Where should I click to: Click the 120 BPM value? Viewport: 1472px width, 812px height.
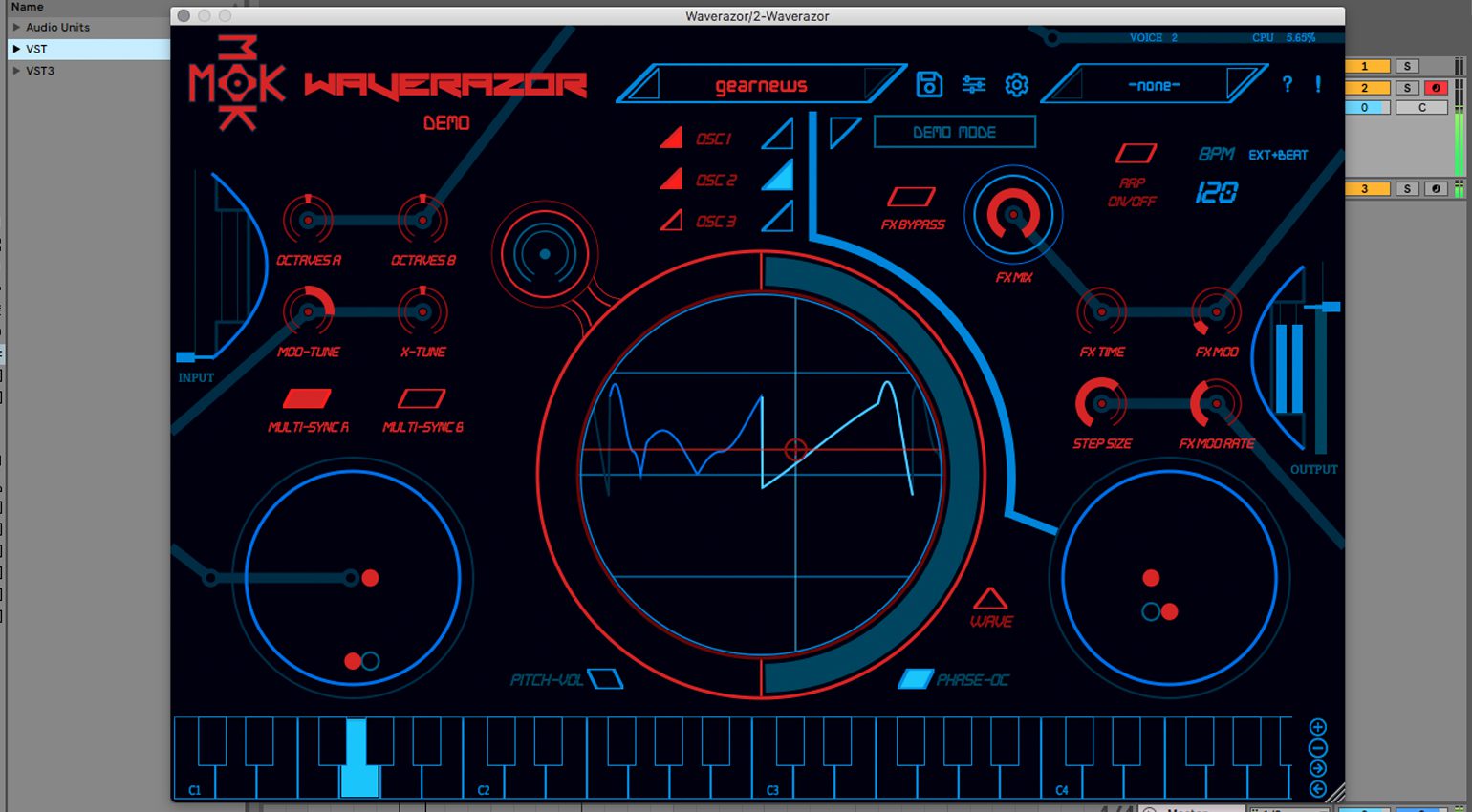pos(1216,193)
